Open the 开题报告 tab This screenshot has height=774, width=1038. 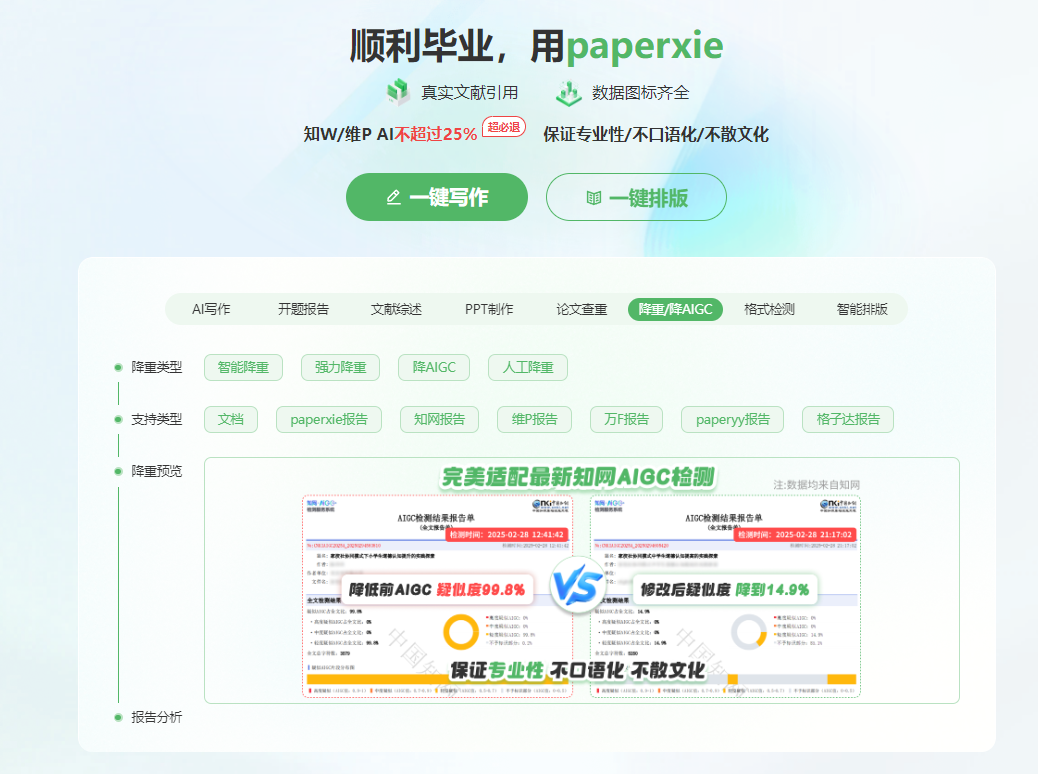click(303, 309)
